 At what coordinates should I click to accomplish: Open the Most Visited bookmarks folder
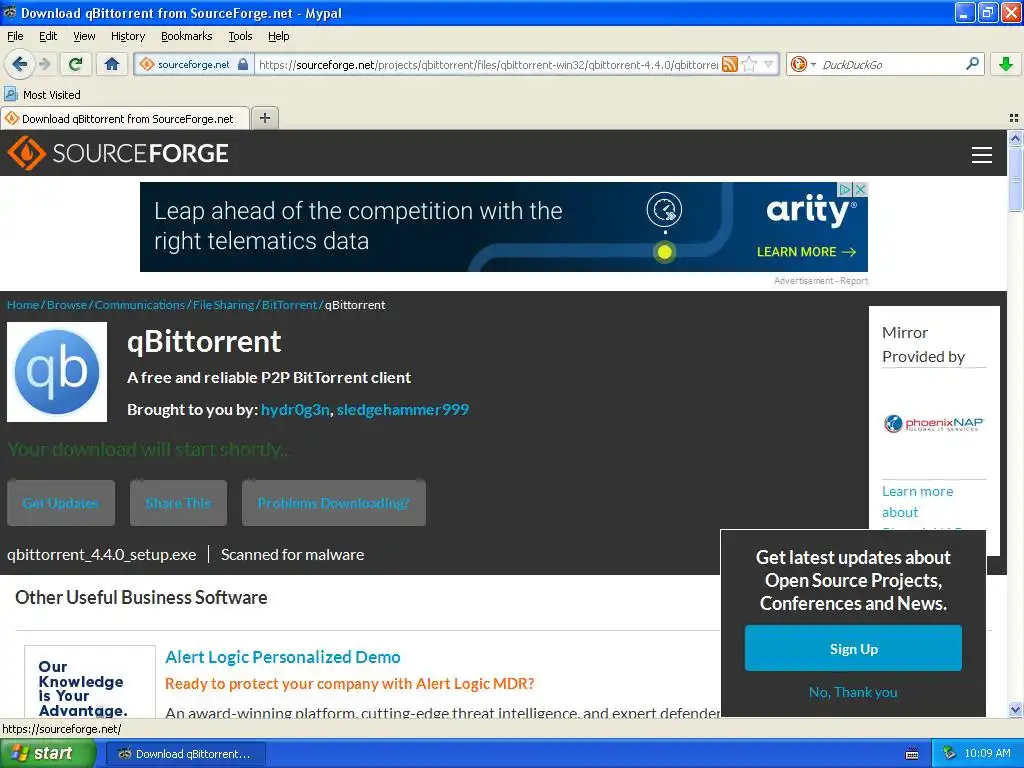click(x=42, y=95)
